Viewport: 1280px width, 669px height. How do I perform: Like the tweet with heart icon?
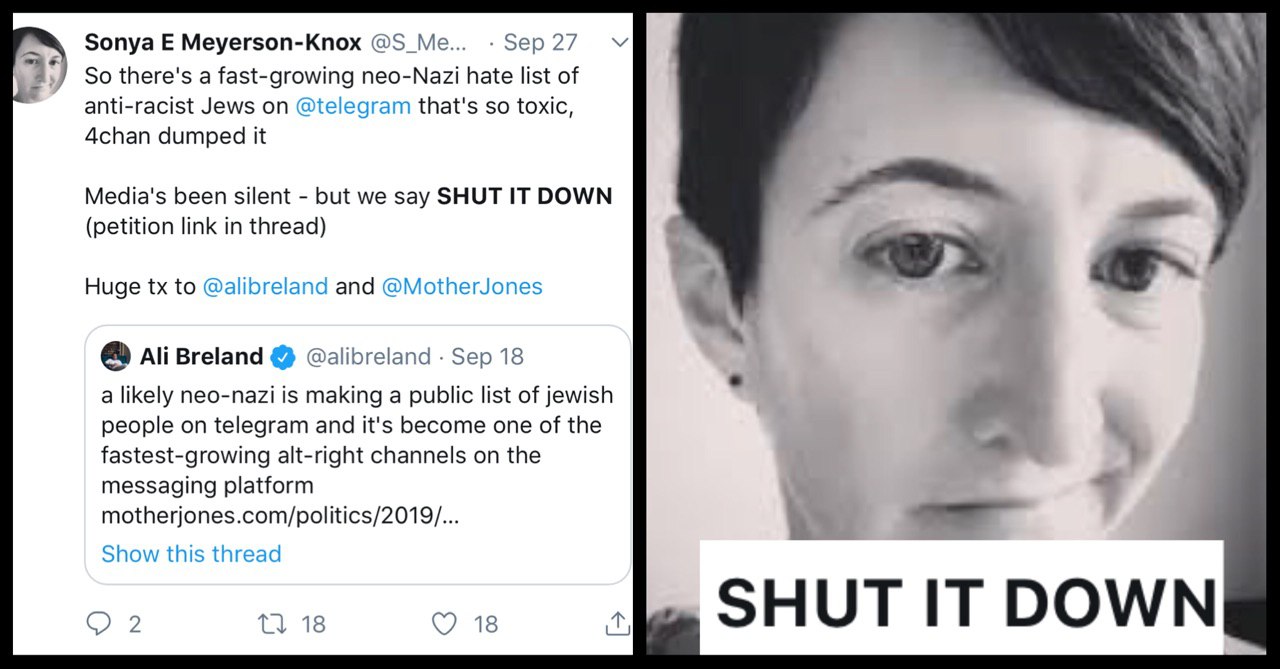444,624
